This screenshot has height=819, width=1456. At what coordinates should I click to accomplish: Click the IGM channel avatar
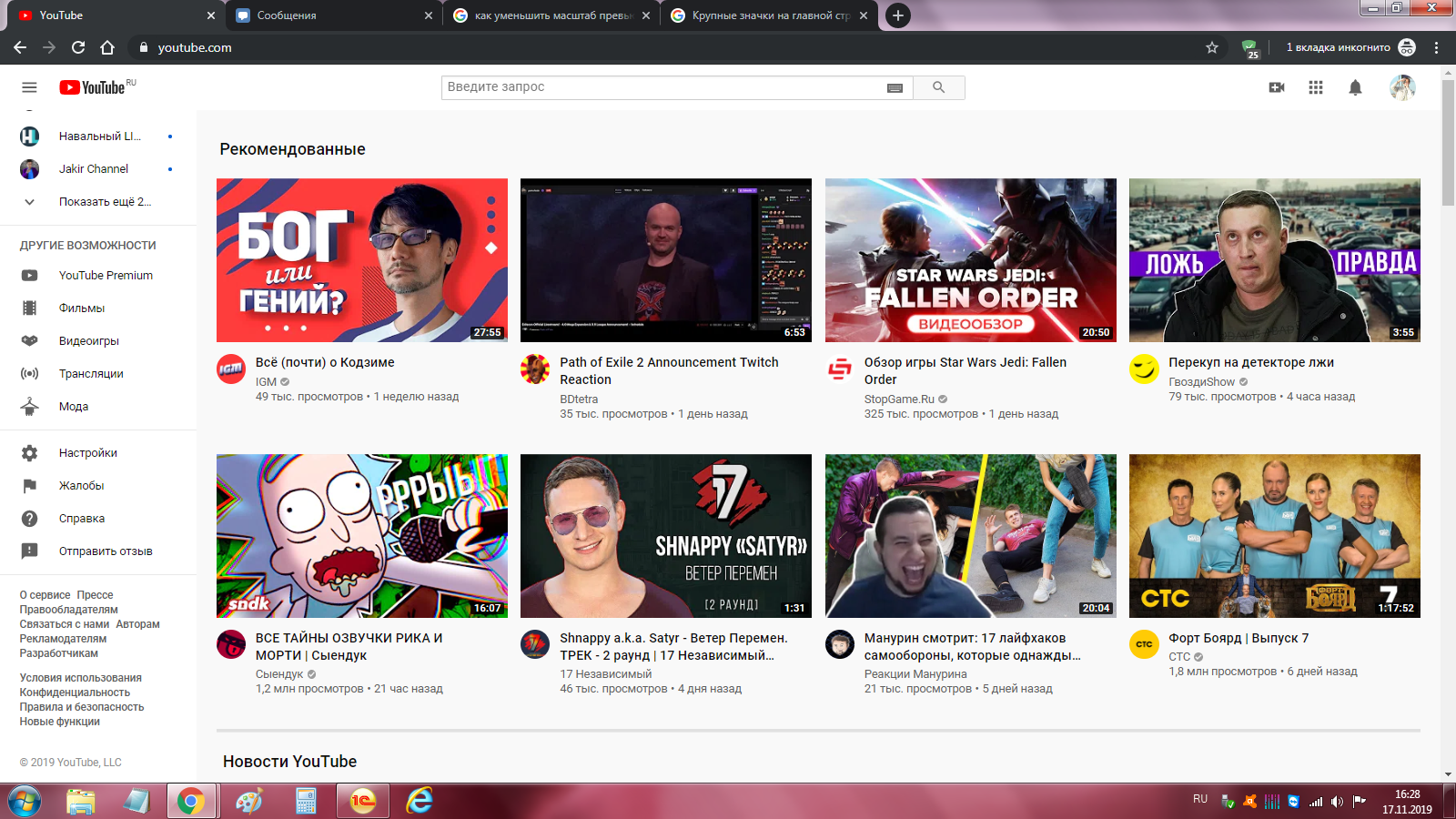click(231, 369)
